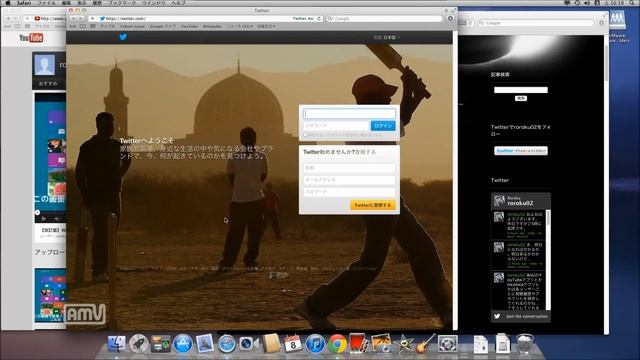Image resolution: width=640 pixels, height=360 pixels.
Task: Click the 記事検索 text box in blog sidebar
Action: [521, 90]
